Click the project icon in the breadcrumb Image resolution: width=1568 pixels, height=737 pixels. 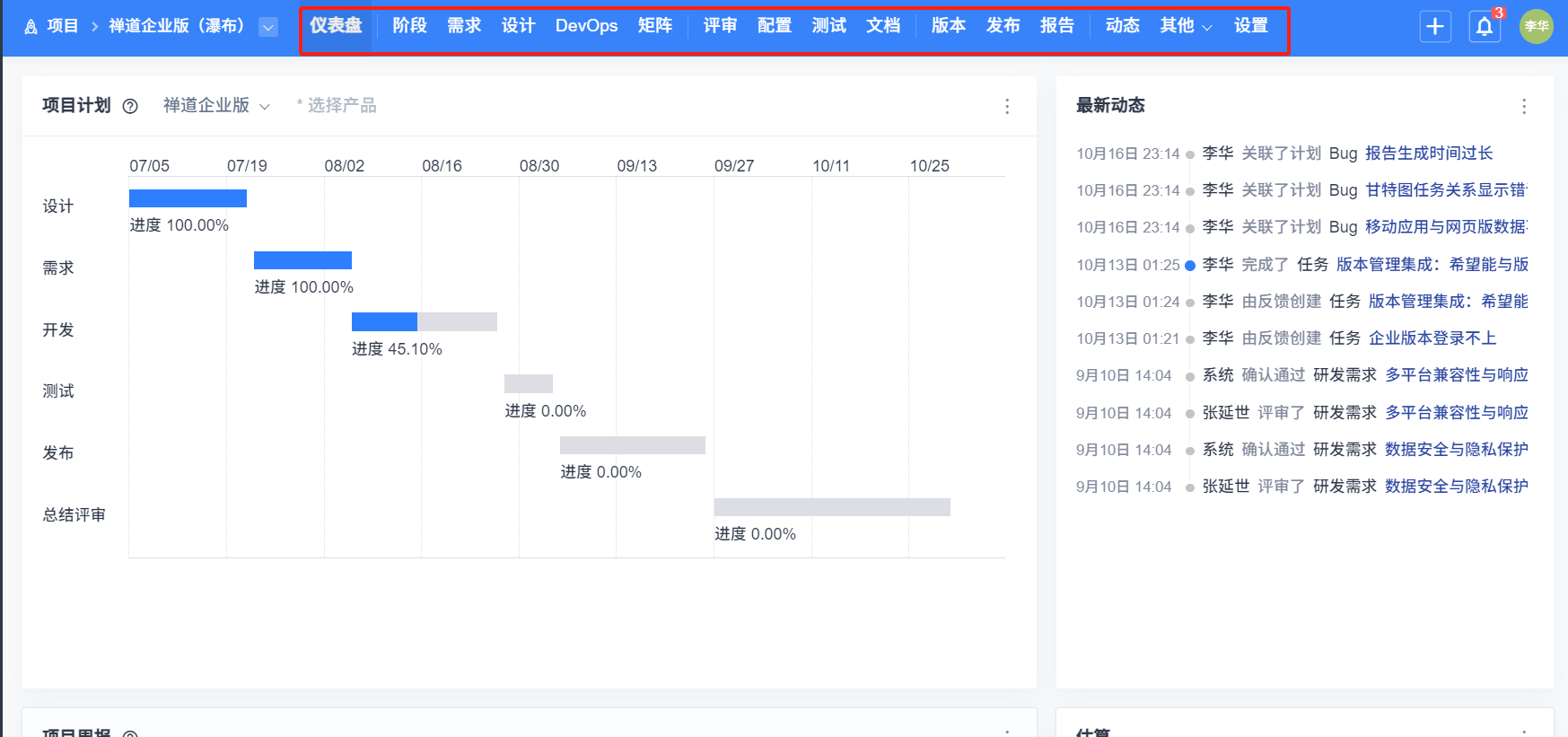[31, 27]
